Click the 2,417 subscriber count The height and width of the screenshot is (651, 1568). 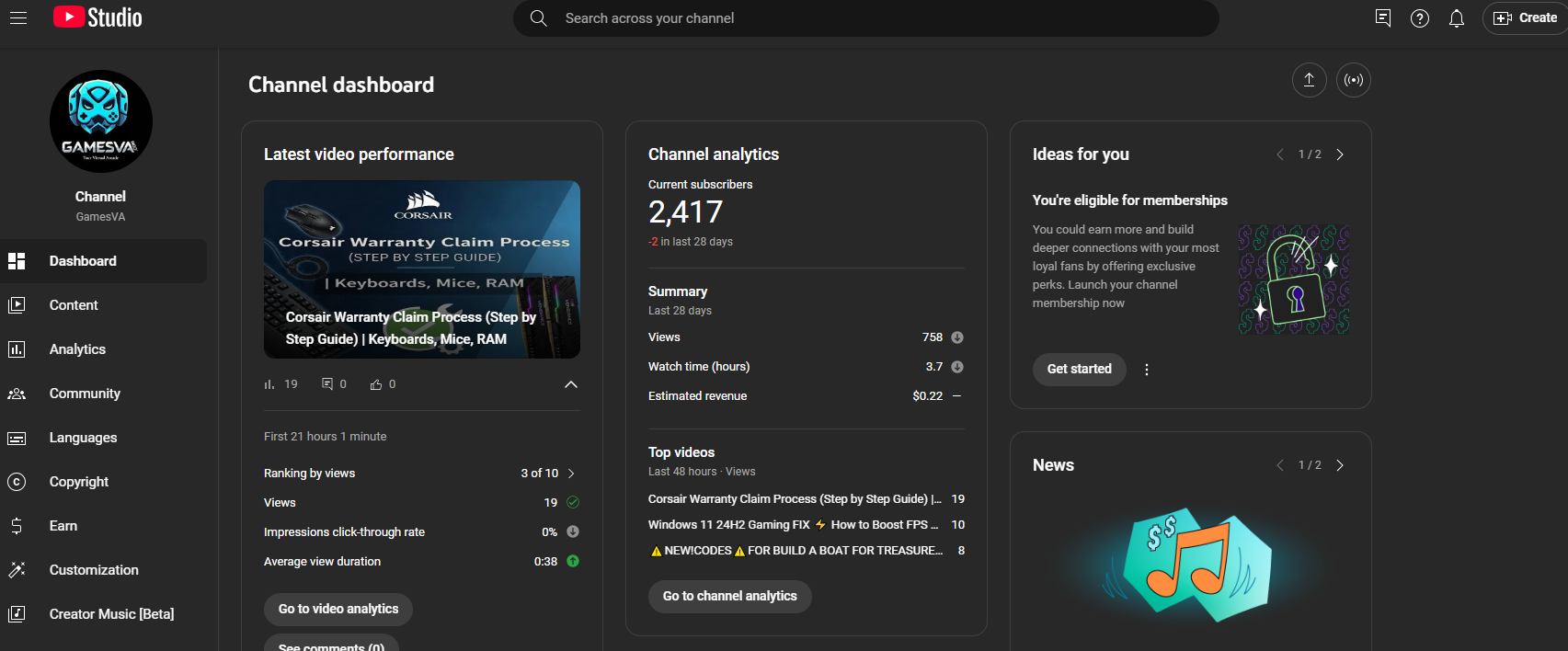686,212
